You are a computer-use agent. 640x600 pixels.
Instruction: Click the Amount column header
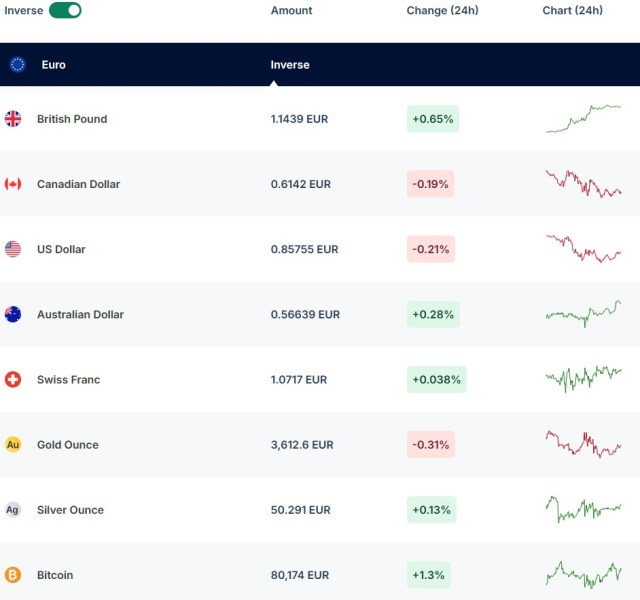291,11
